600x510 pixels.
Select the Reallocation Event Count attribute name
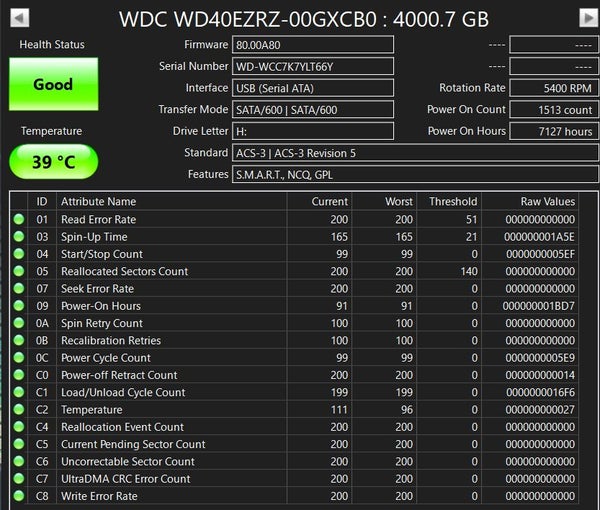122,427
